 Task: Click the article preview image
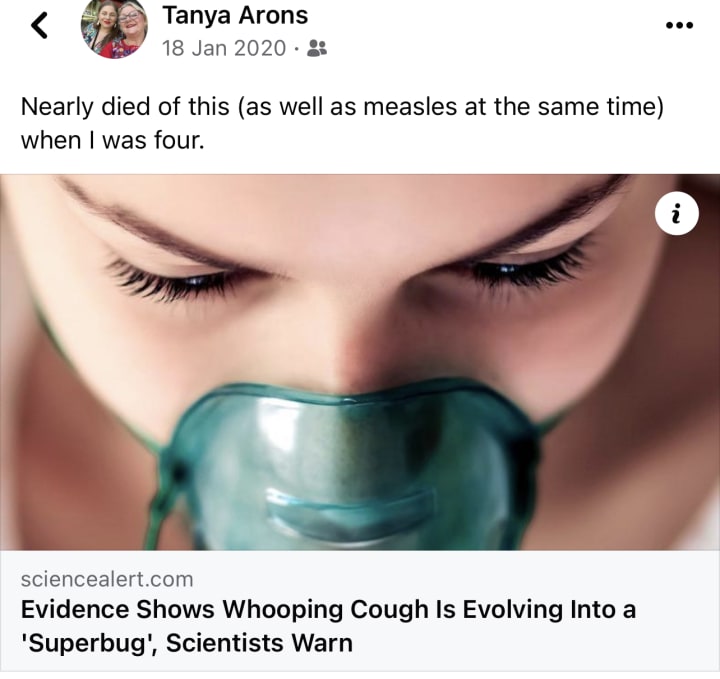[360, 362]
